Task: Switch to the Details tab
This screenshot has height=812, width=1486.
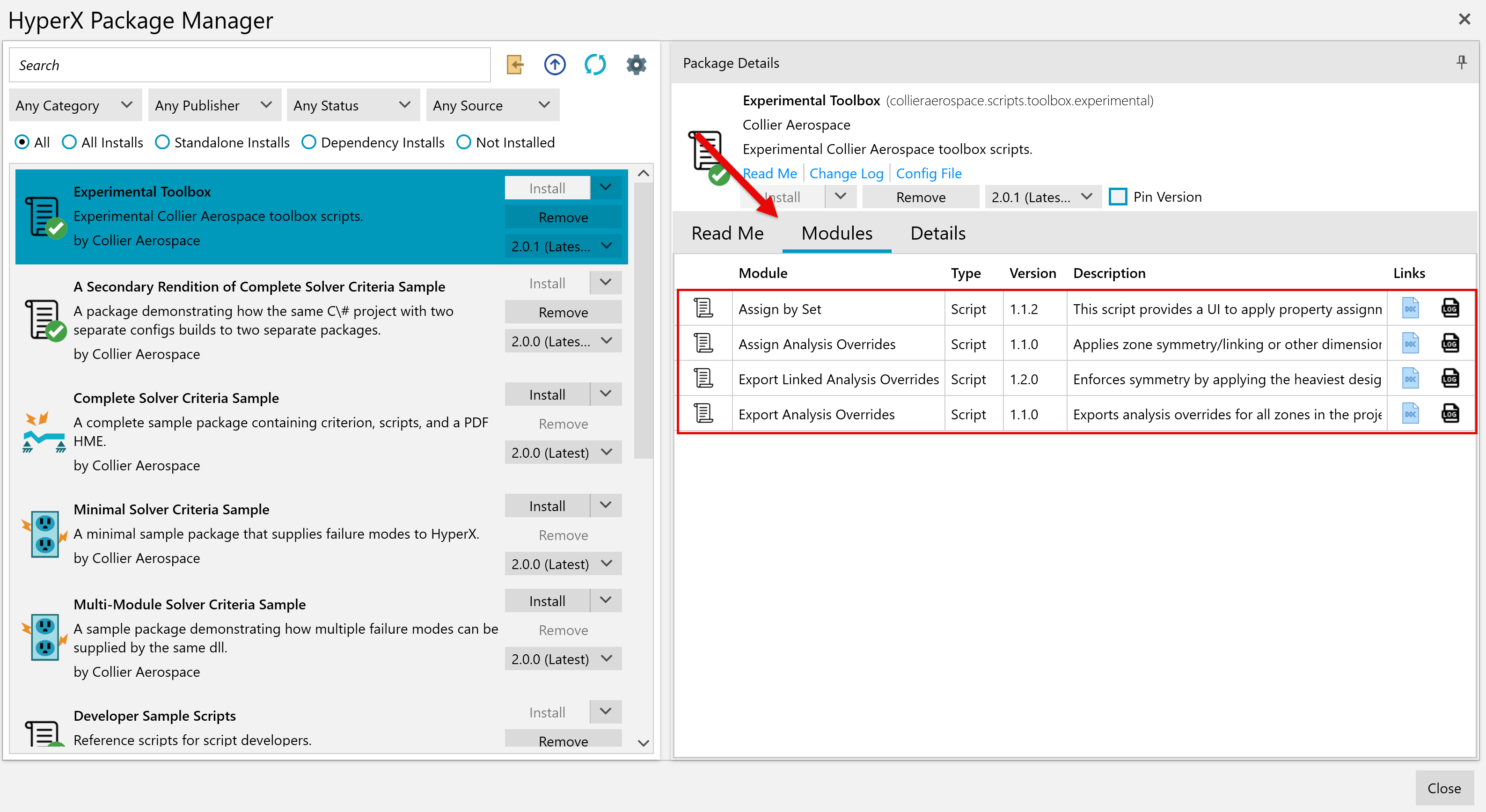Action: tap(938, 233)
